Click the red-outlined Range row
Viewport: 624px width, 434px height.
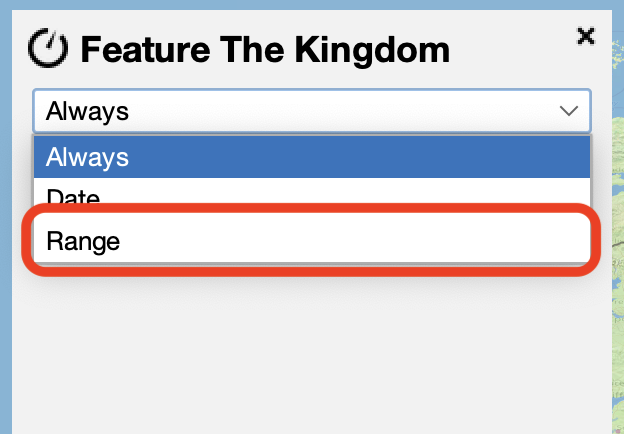point(311,241)
